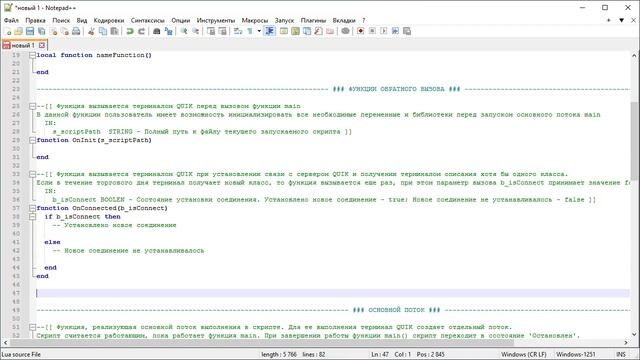Click the horizontal scrollbar right arrow

[626, 343]
